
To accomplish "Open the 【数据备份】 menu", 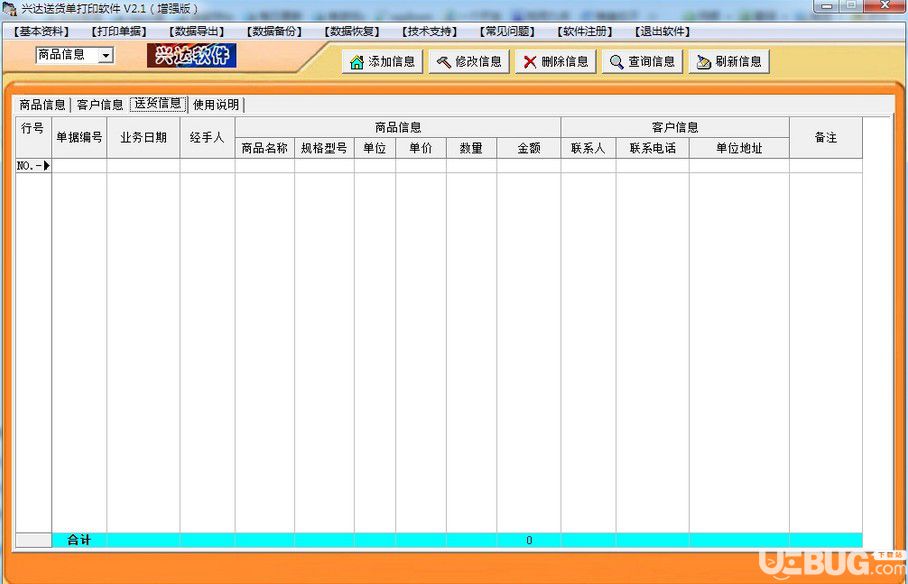I will pyautogui.click(x=274, y=32).
